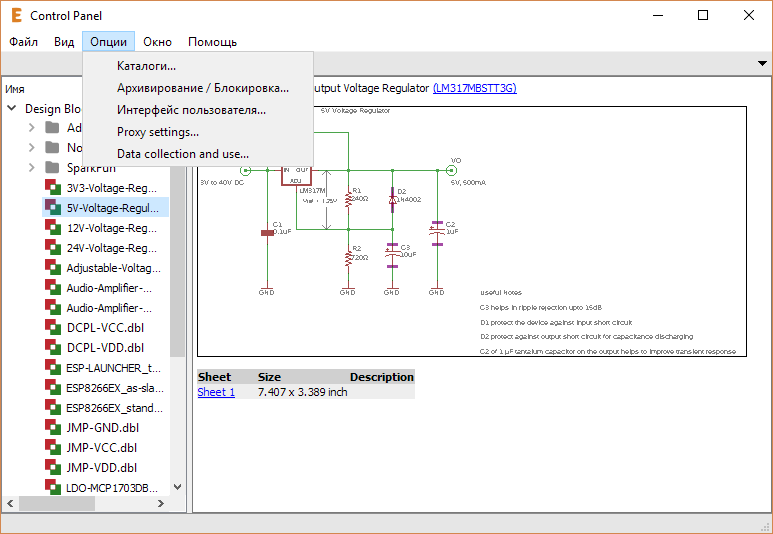Expand the 'Ad' folder node
This screenshot has height=534, width=773.
pos(32,128)
